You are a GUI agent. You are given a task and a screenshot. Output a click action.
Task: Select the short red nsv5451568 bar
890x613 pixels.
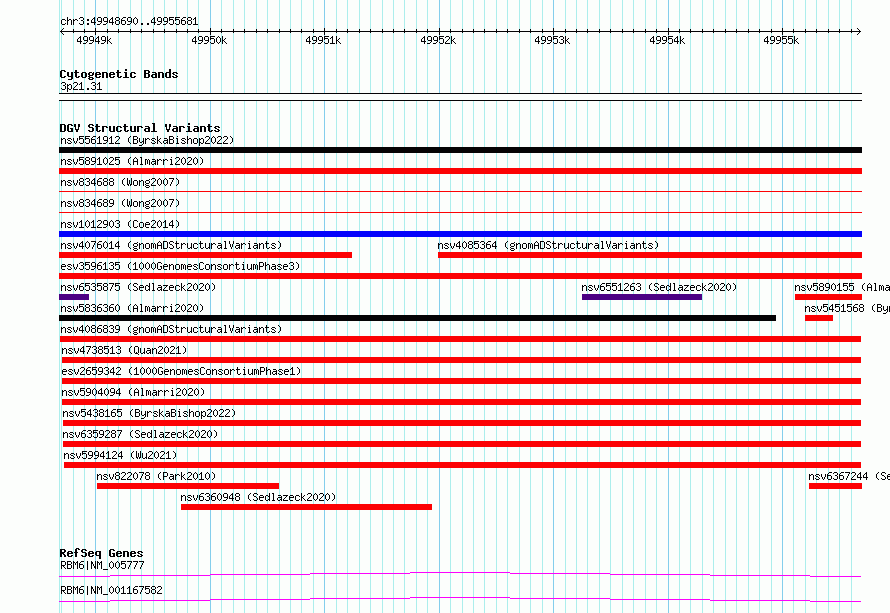tap(818, 318)
